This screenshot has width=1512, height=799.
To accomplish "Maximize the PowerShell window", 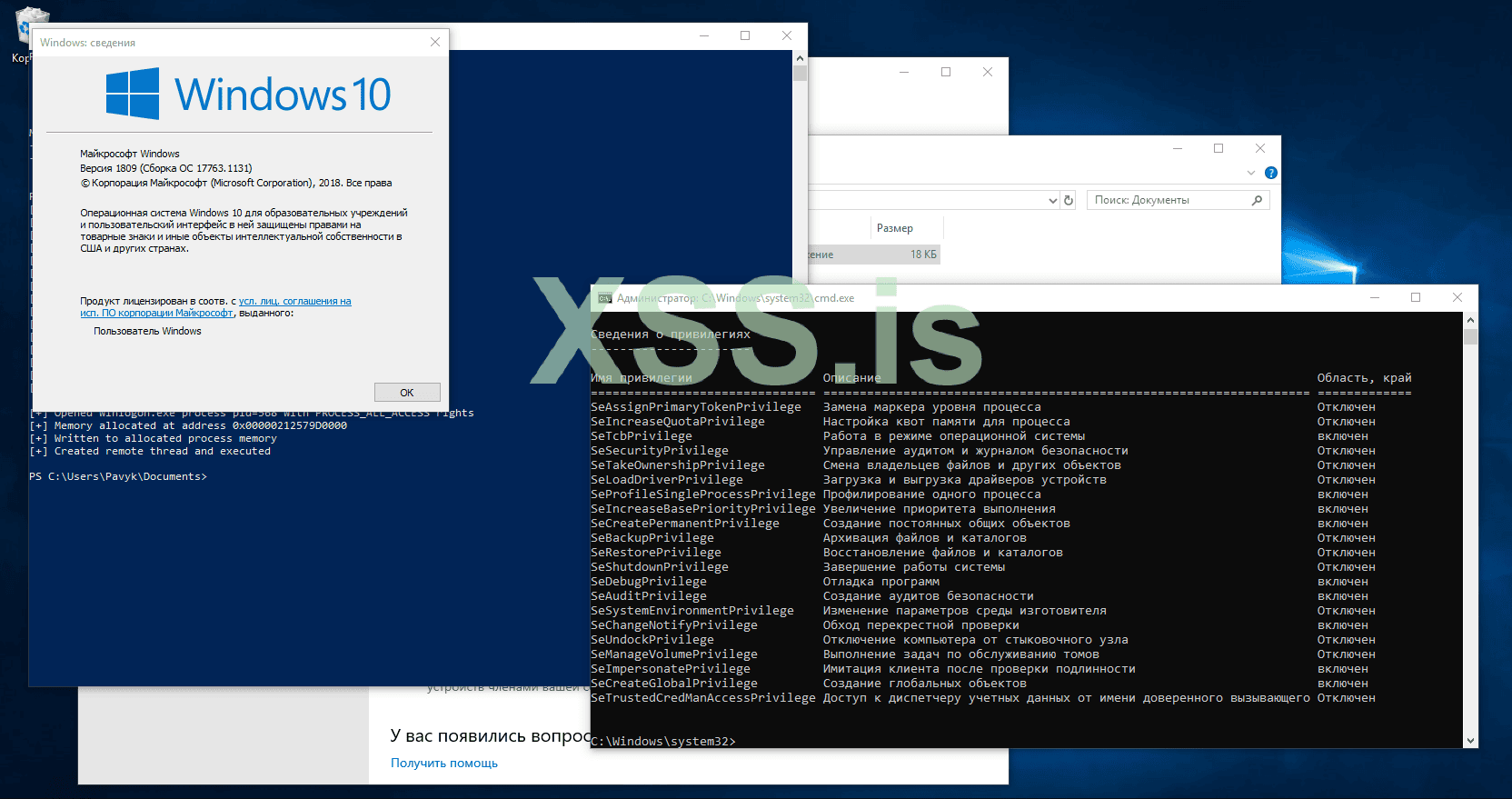I will click(745, 36).
